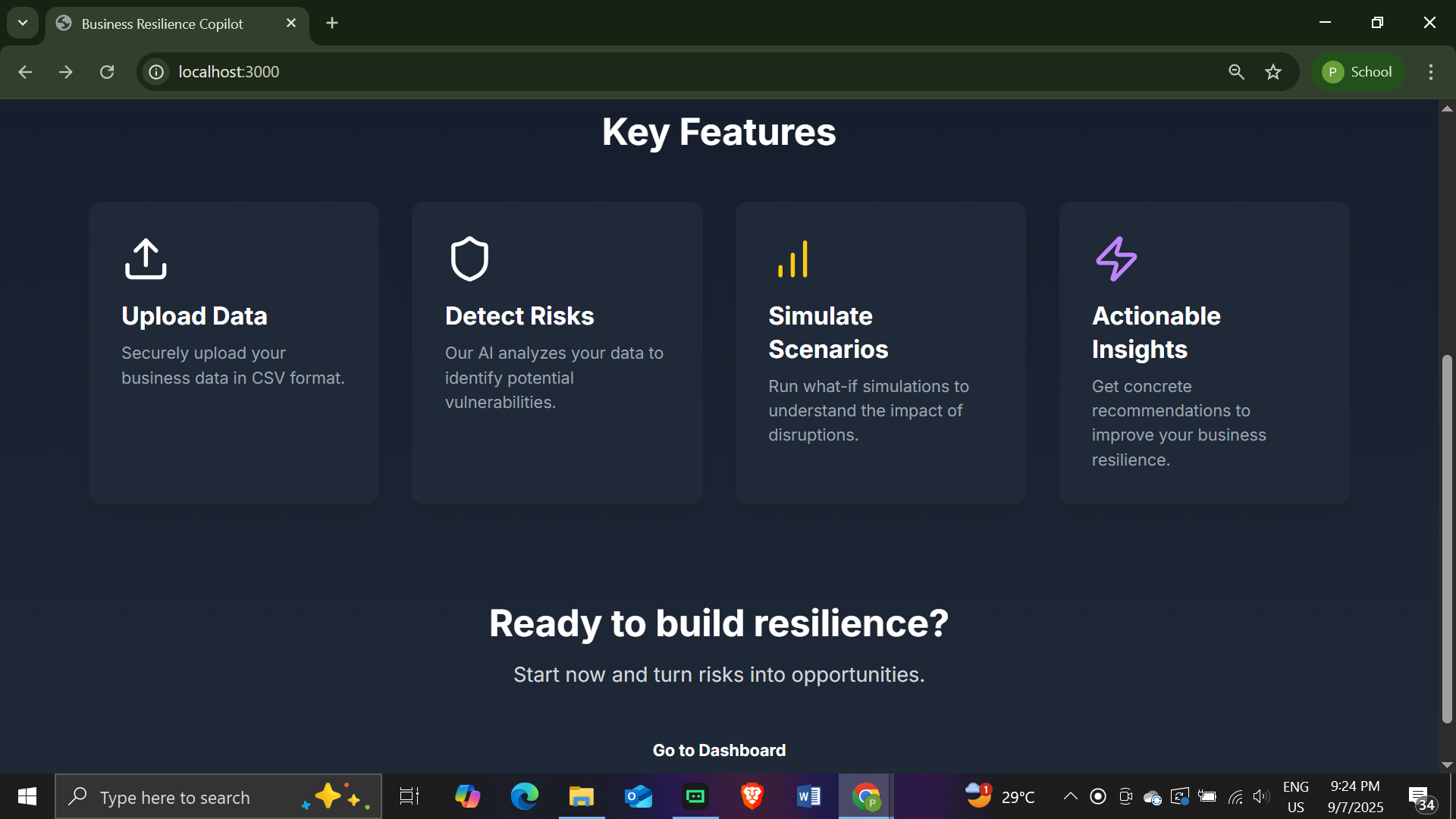Screen dimensions: 1456x819
Task: Open the School profile button
Action: coord(1357,72)
